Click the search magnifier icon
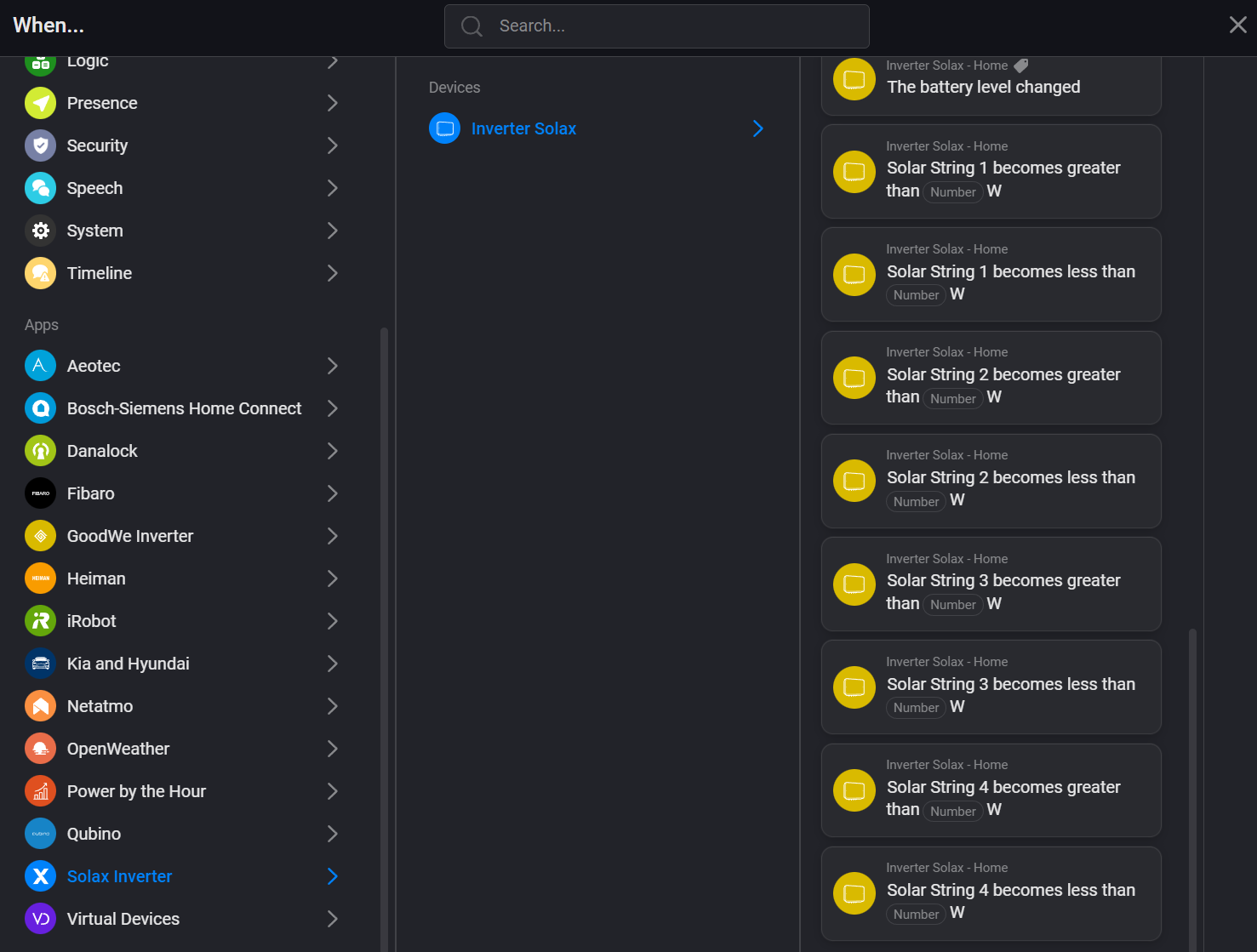This screenshot has width=1257, height=952. click(471, 26)
